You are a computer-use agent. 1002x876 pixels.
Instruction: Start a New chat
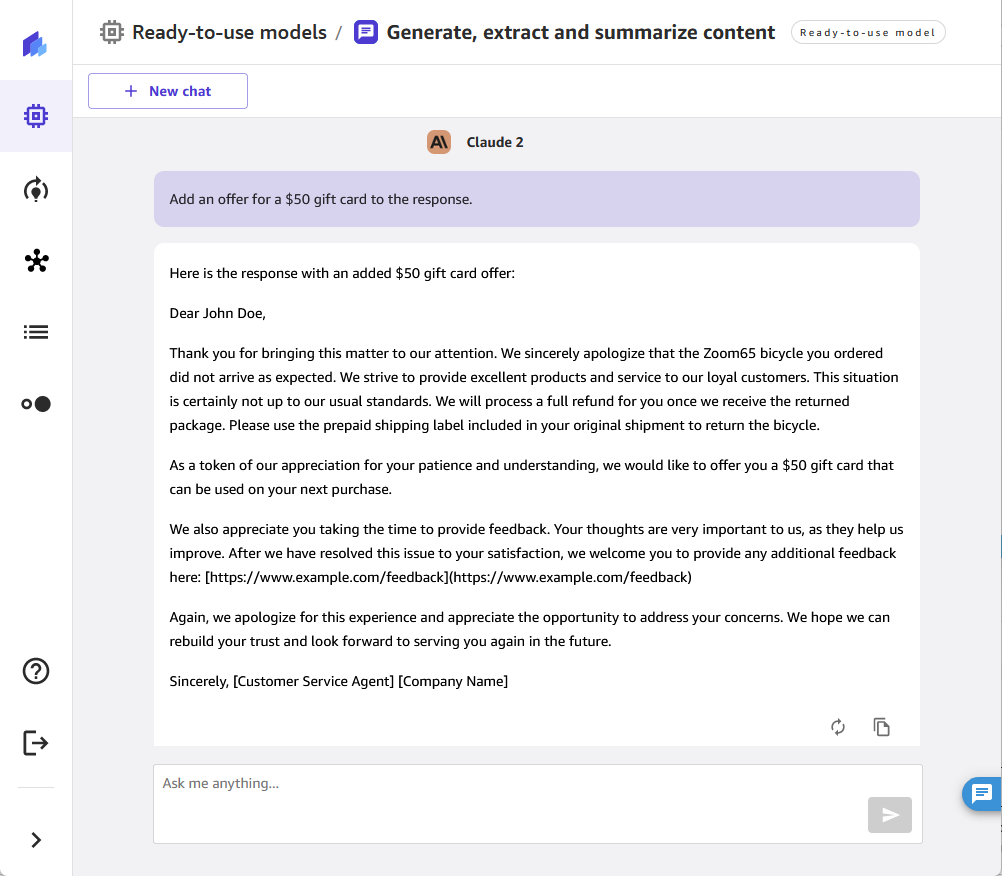pos(168,91)
